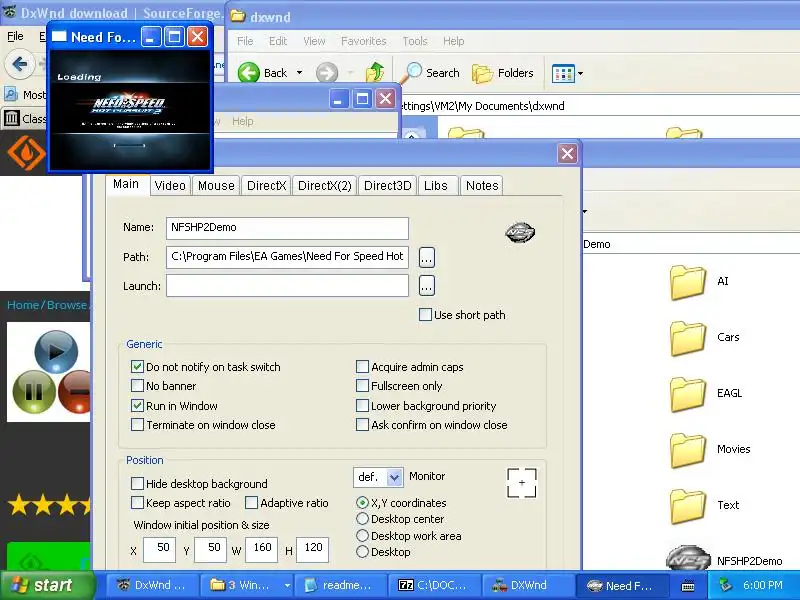Click the Name text field
The image size is (800, 600).
pyautogui.click(x=287, y=228)
